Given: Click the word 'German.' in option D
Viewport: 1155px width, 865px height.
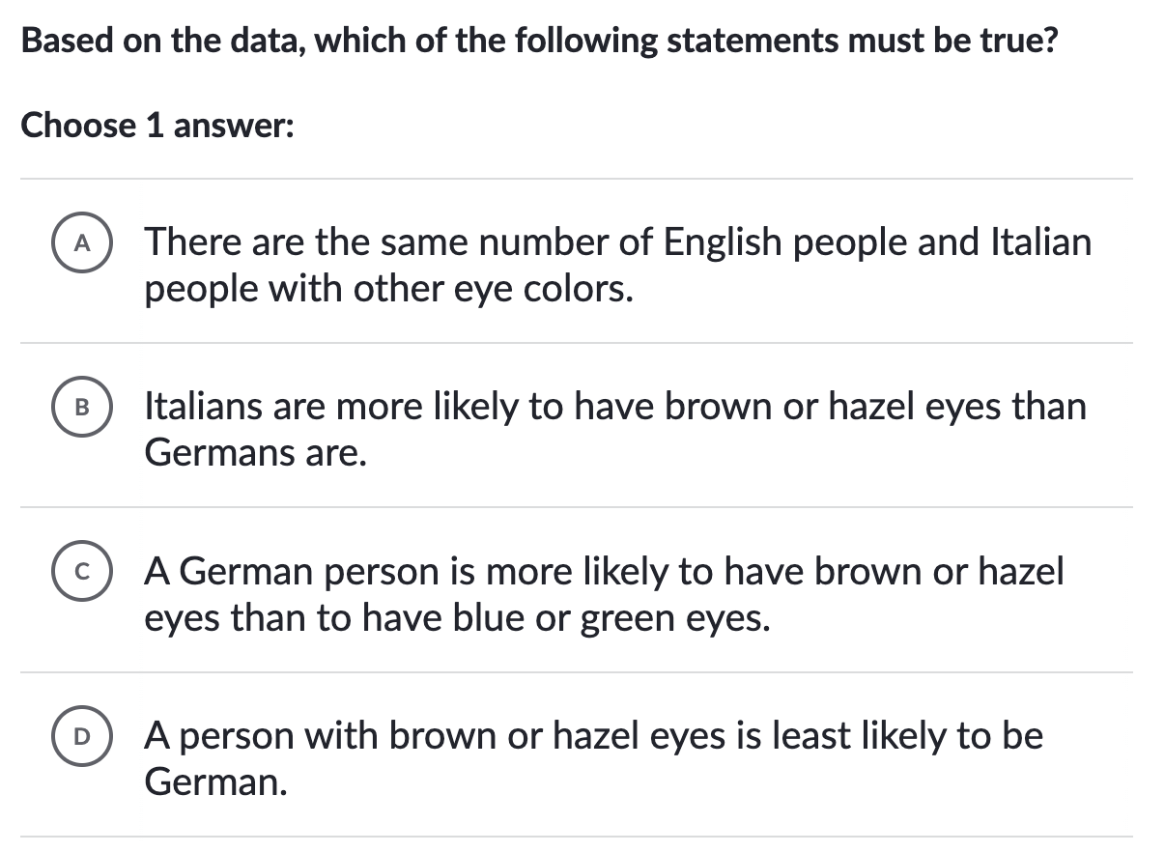Looking at the screenshot, I should (x=215, y=782).
